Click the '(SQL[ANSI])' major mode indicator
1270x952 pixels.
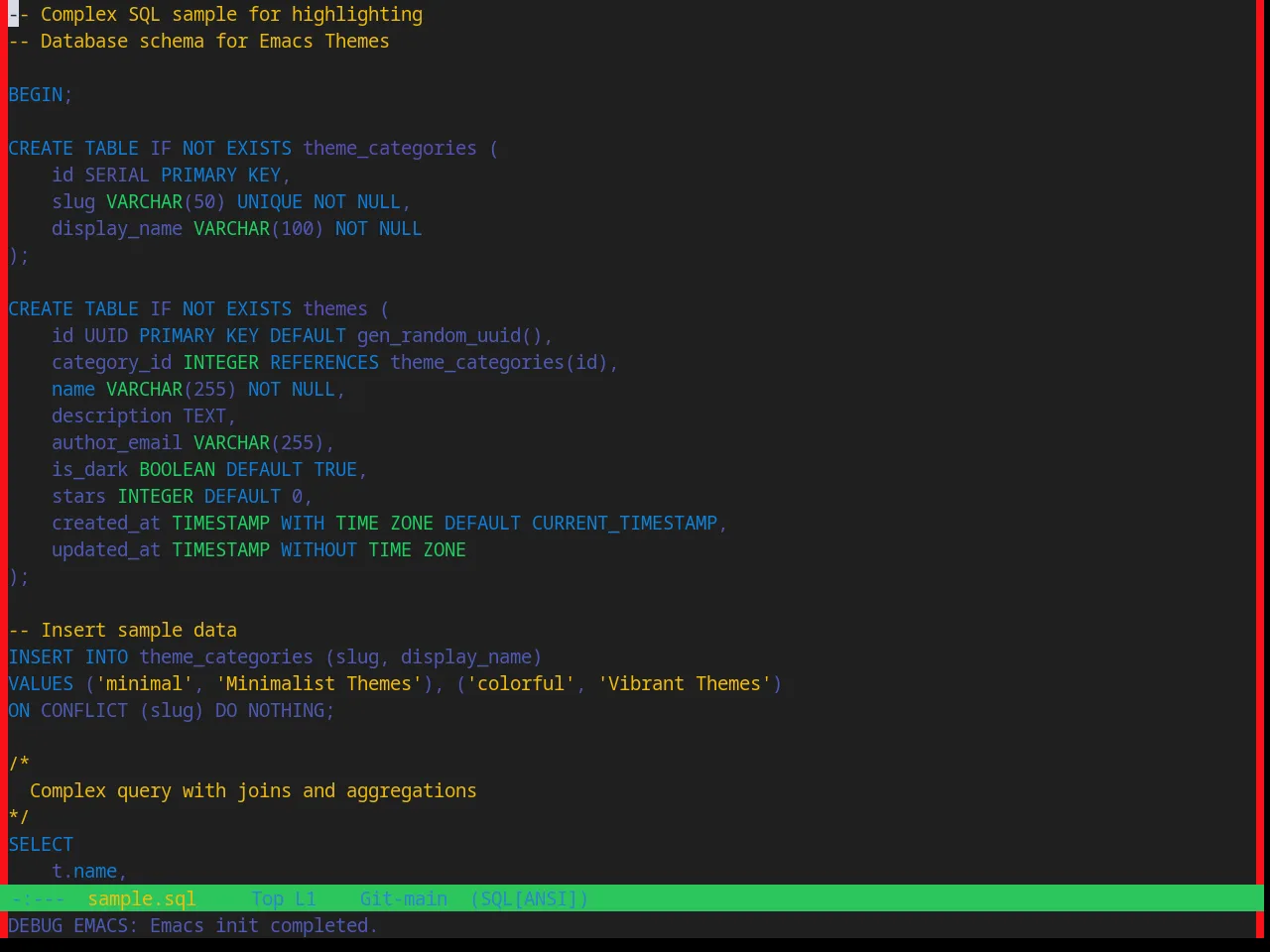[530, 898]
